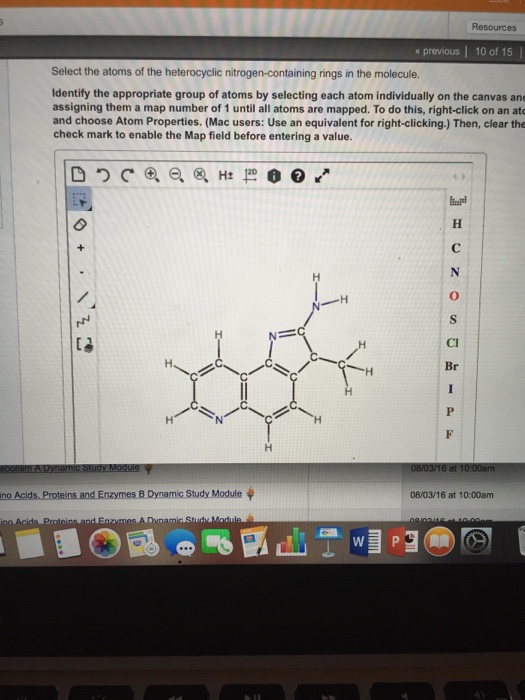Viewport: 525px width, 700px height.
Task: Click the nitrogen double-bonded in five-membered ring
Action: [x=274, y=336]
